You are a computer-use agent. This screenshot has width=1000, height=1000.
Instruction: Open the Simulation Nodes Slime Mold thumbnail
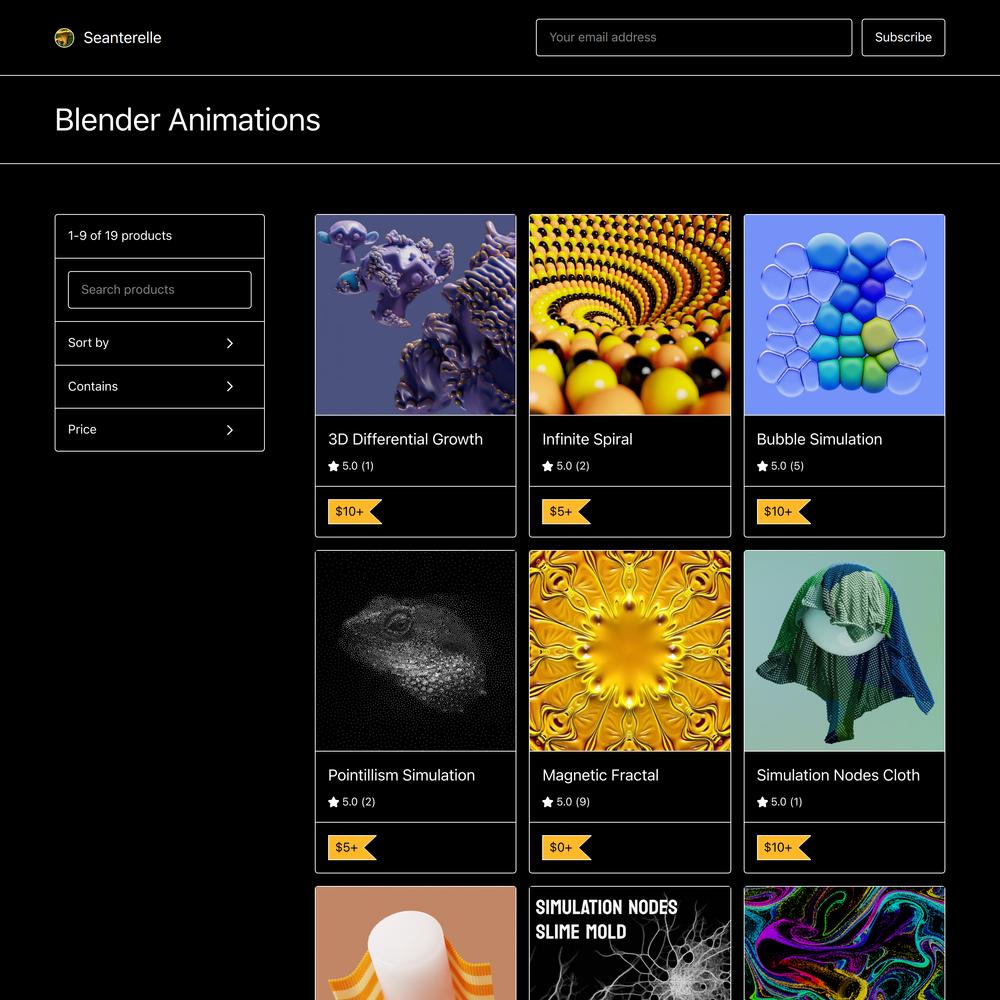(x=629, y=943)
